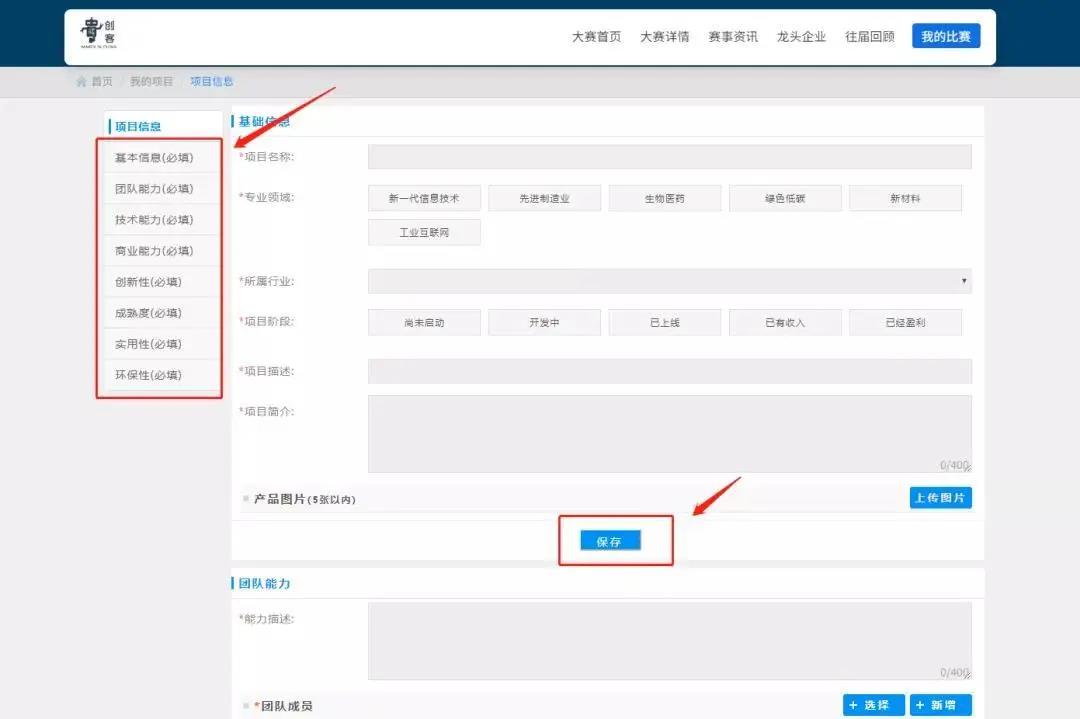
Task: Open the 大赛首页 menu item
Action: pos(596,37)
